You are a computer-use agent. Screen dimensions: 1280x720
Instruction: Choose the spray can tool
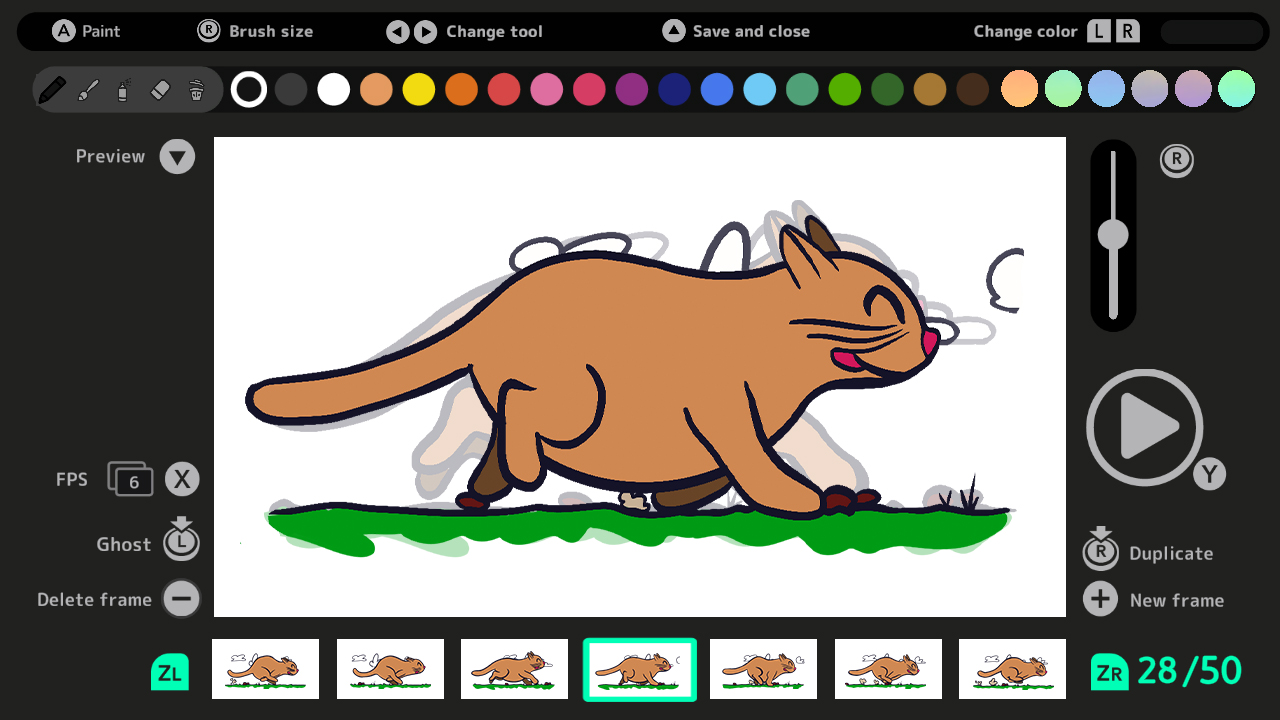pyautogui.click(x=124, y=89)
